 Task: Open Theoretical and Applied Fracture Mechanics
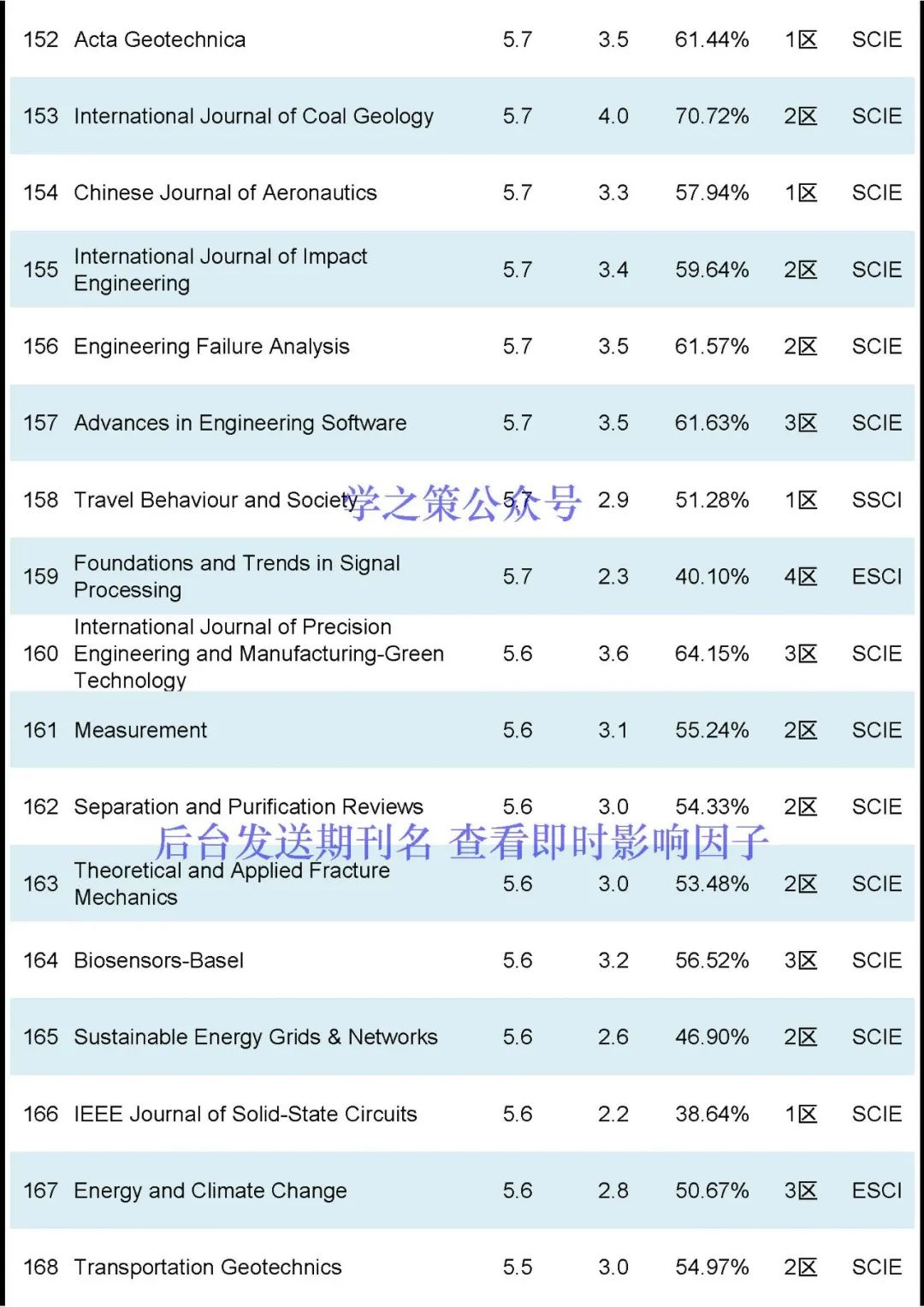coord(231,883)
